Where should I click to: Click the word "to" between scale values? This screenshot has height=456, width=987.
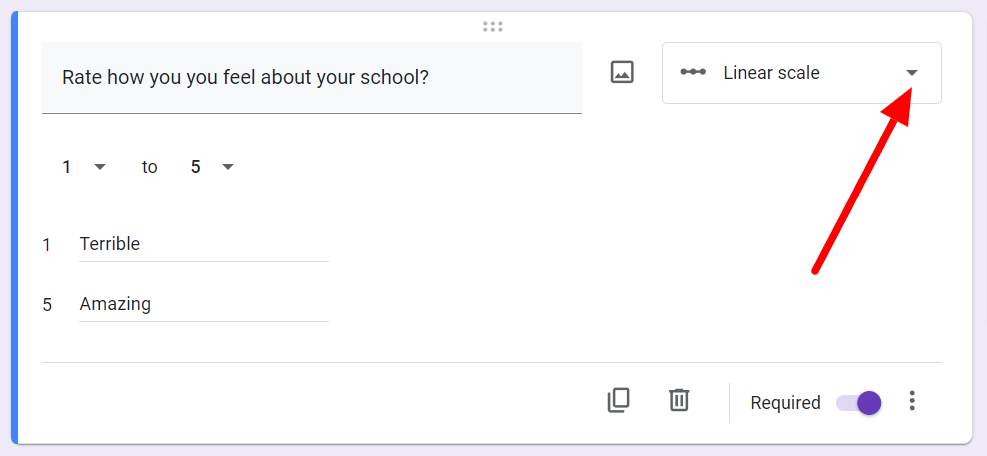[x=149, y=167]
